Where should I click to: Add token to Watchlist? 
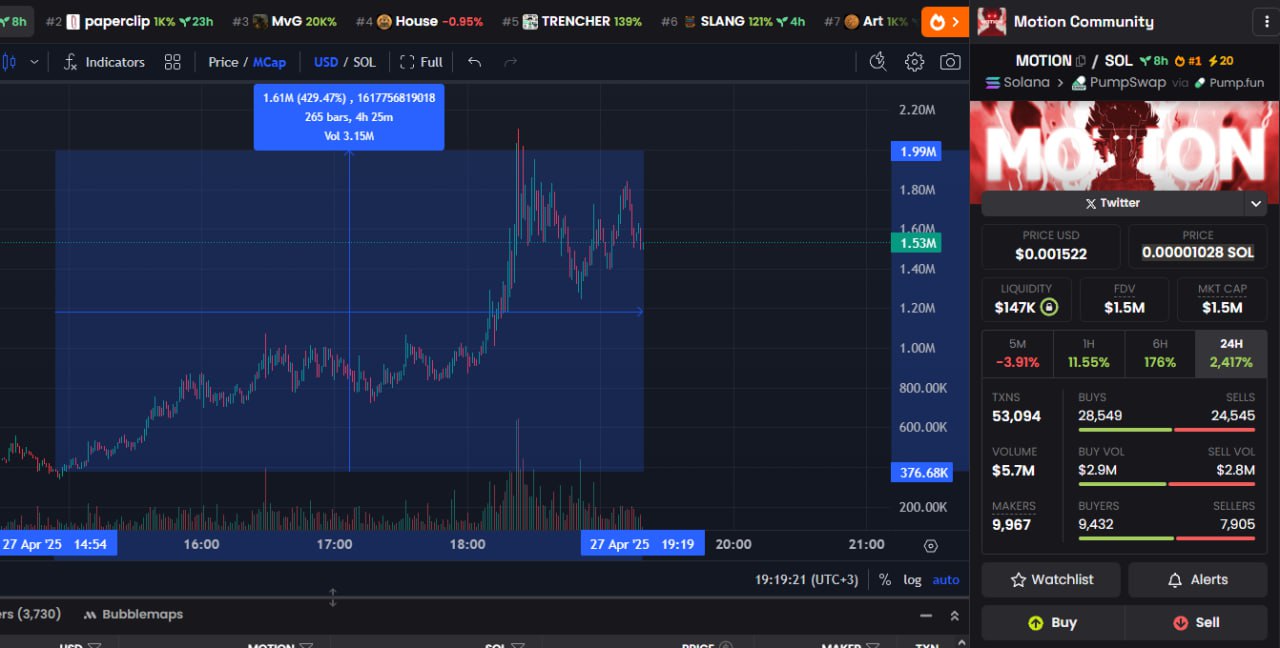point(1051,580)
